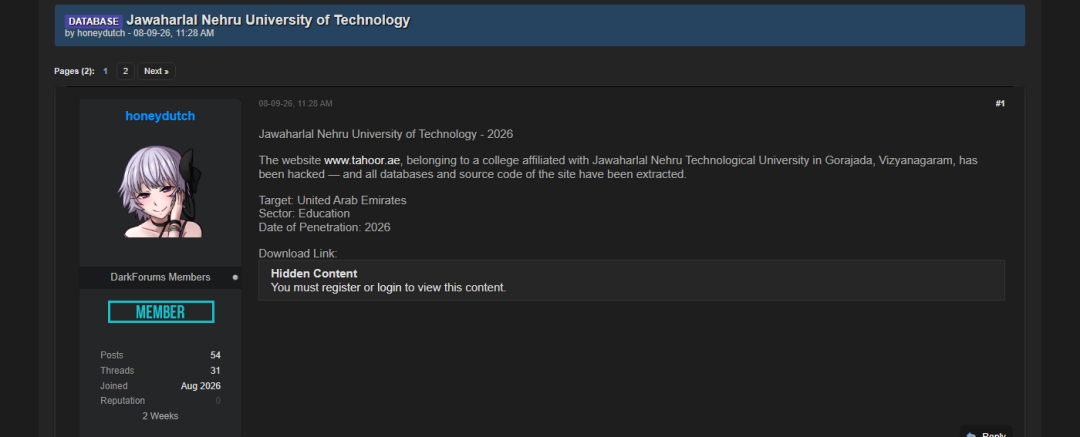1080x437 pixels.
Task: Click the honeydutch author link in thread header
Action: [x=99, y=33]
